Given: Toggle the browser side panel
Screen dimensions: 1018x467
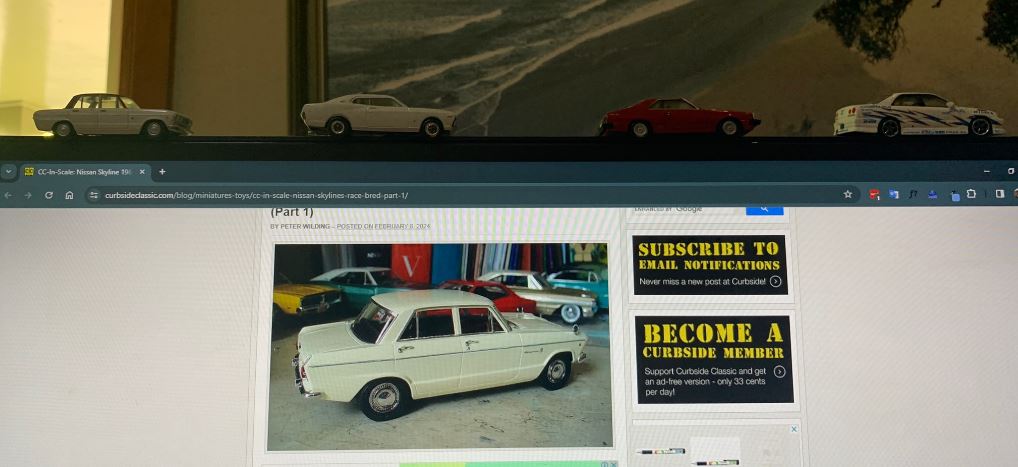Looking at the screenshot, I should pos(1000,194).
